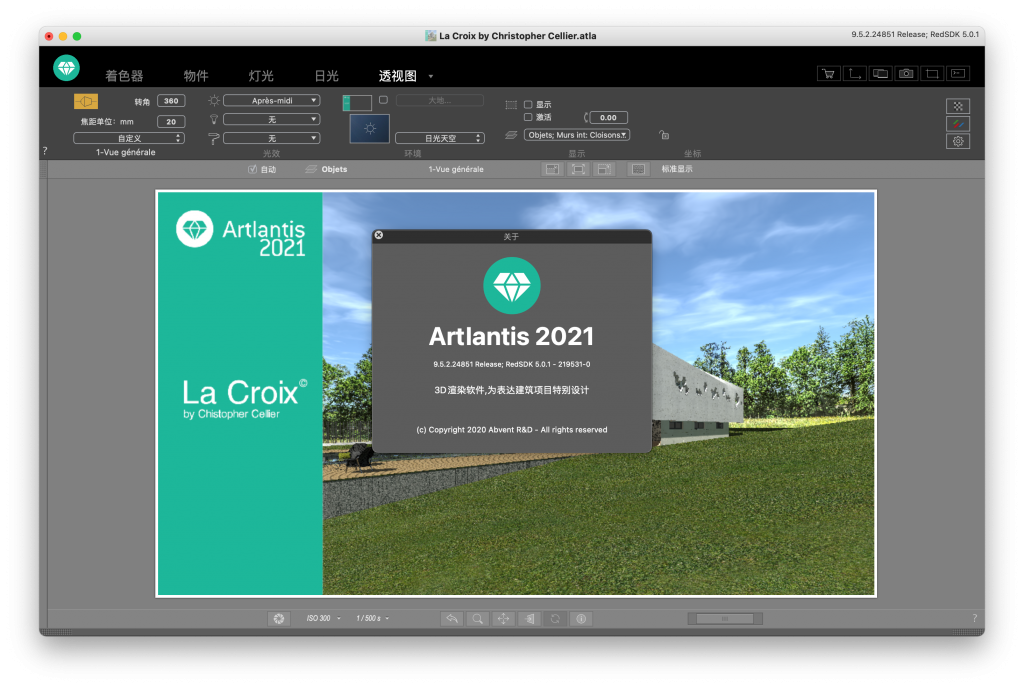Click the overlapping windows icon in the toolbar

coord(880,73)
